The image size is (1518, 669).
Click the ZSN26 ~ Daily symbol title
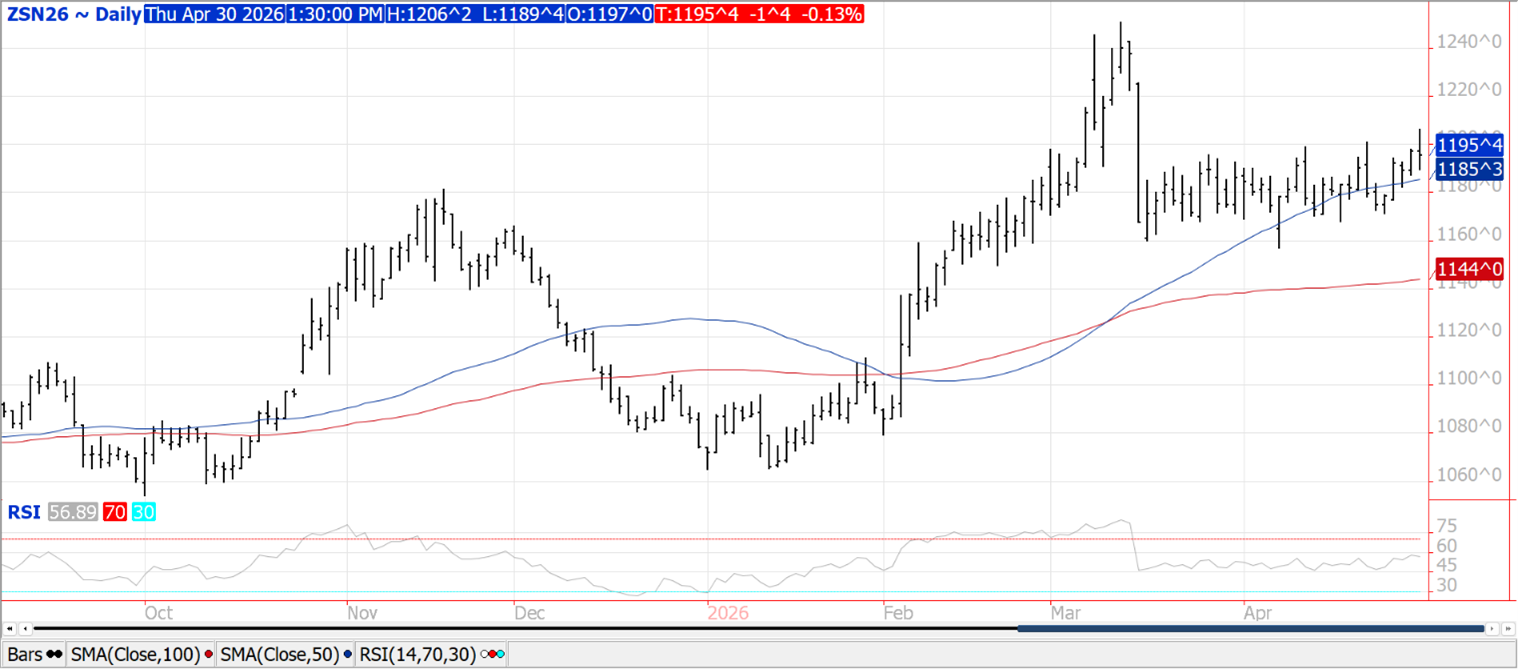click(72, 14)
